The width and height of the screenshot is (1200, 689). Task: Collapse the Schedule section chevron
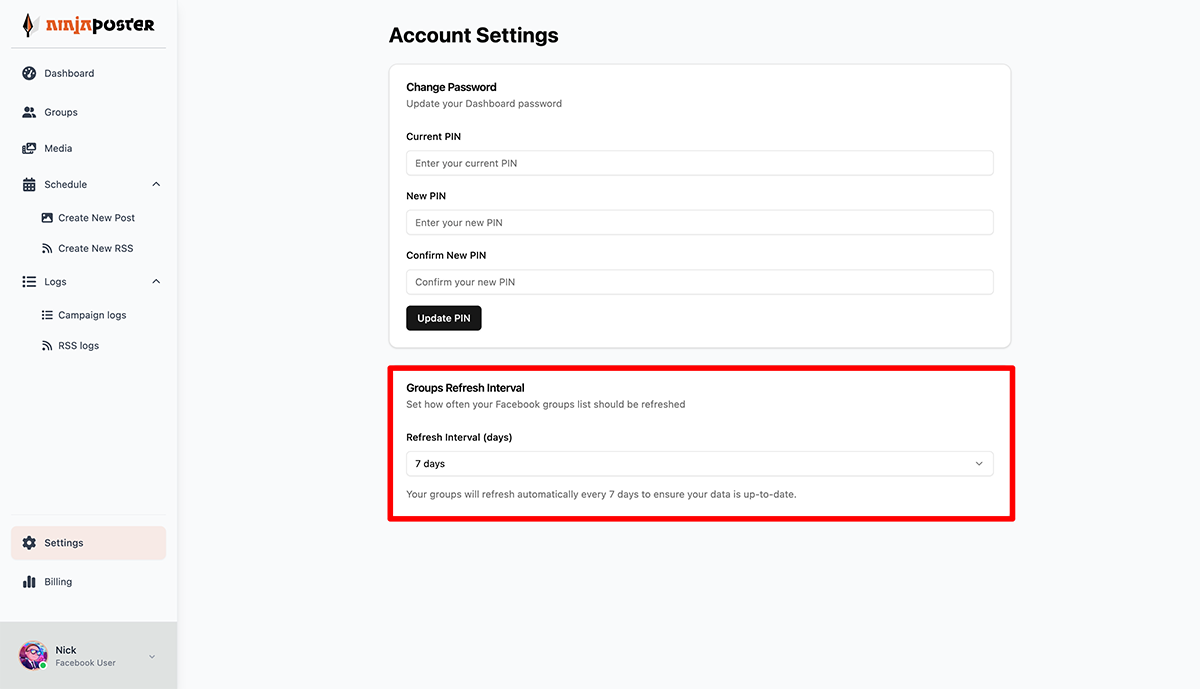(x=156, y=184)
